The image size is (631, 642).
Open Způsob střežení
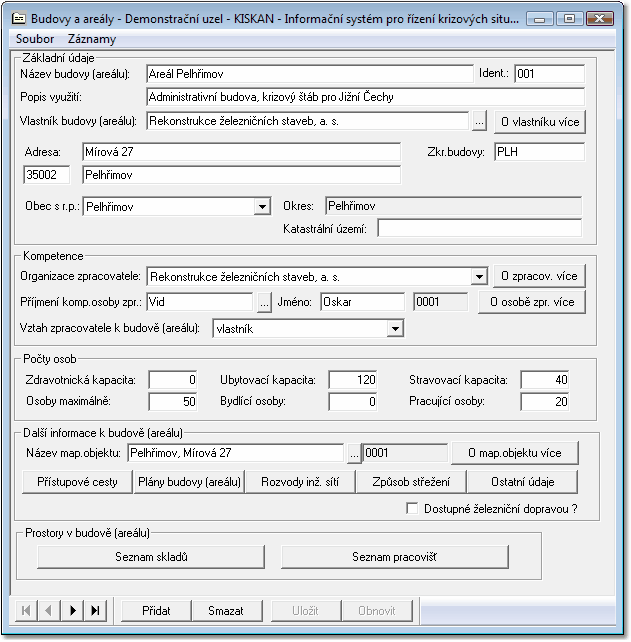(x=411, y=482)
